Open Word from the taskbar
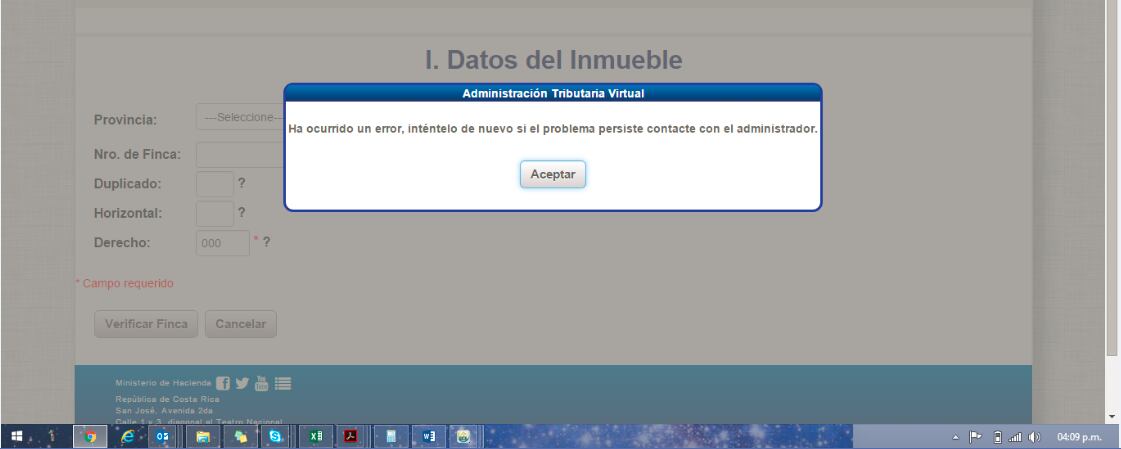Screen dimensions: 1121x449 click(427, 436)
